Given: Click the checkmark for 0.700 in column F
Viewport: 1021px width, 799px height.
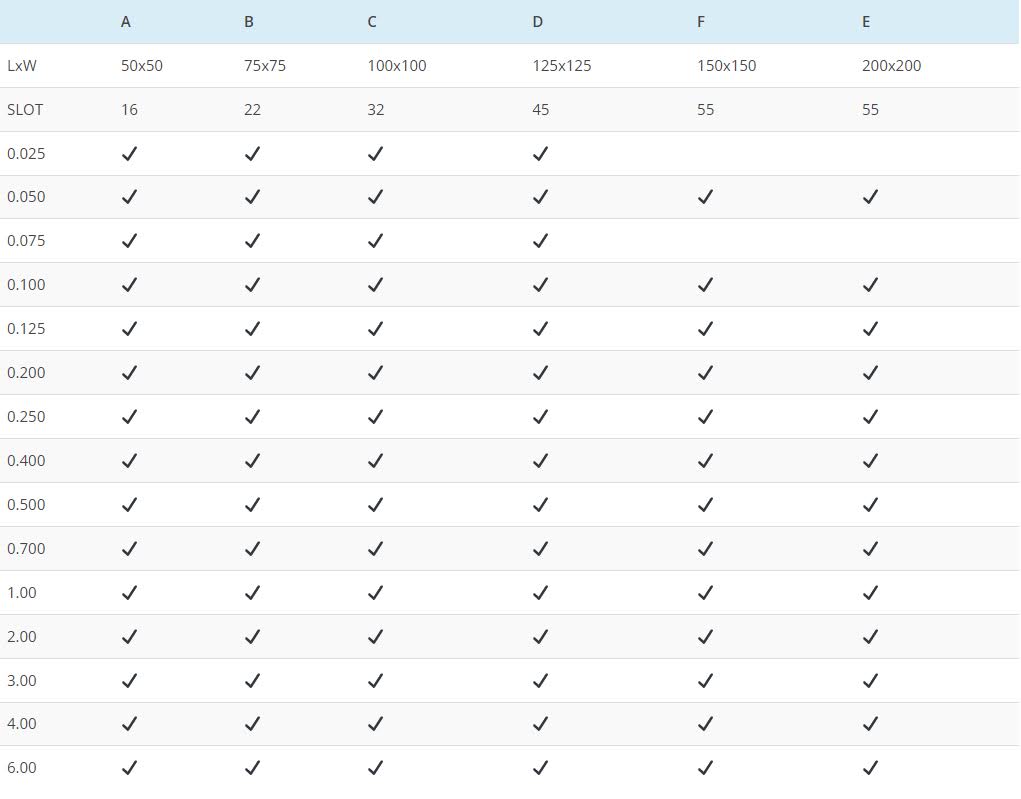Looking at the screenshot, I should click(705, 549).
